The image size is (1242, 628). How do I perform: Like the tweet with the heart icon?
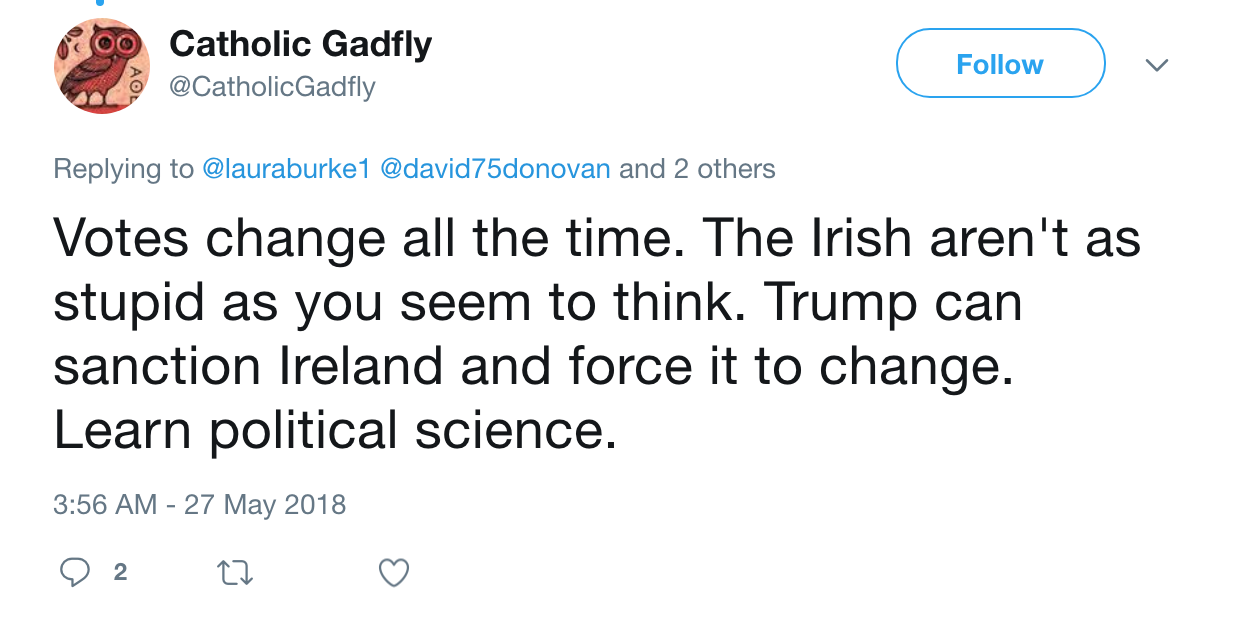(395, 572)
